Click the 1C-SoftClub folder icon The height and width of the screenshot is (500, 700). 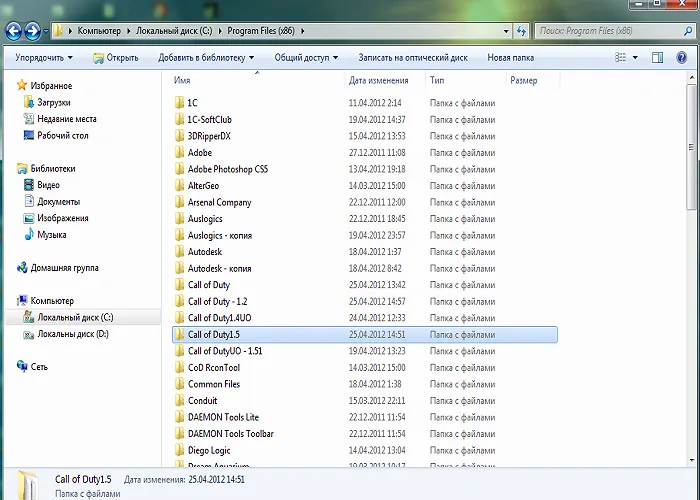(179, 119)
